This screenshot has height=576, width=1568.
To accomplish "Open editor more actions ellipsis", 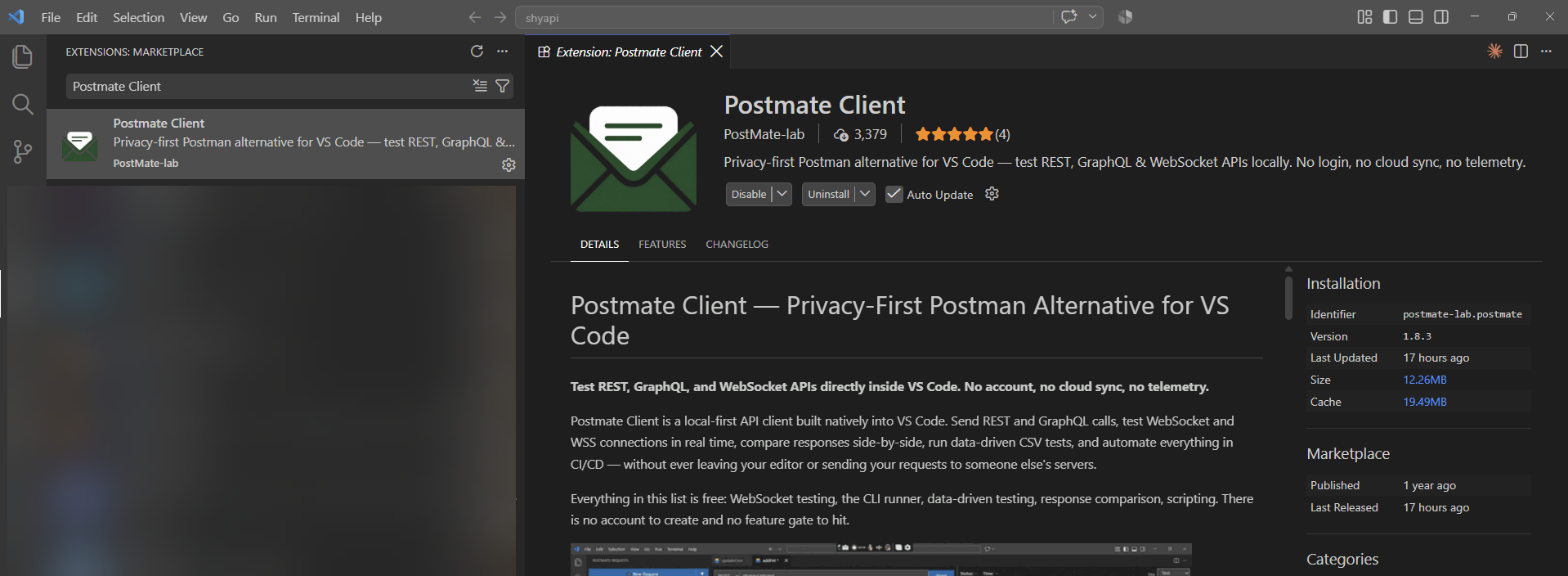I will click(1546, 52).
